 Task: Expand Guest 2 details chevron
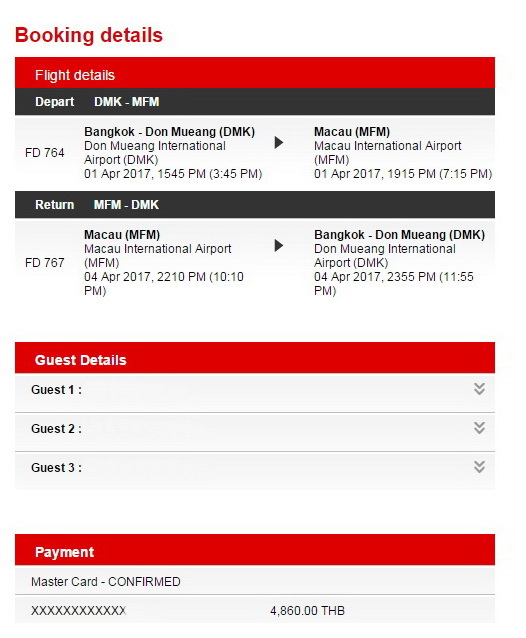[479, 428]
